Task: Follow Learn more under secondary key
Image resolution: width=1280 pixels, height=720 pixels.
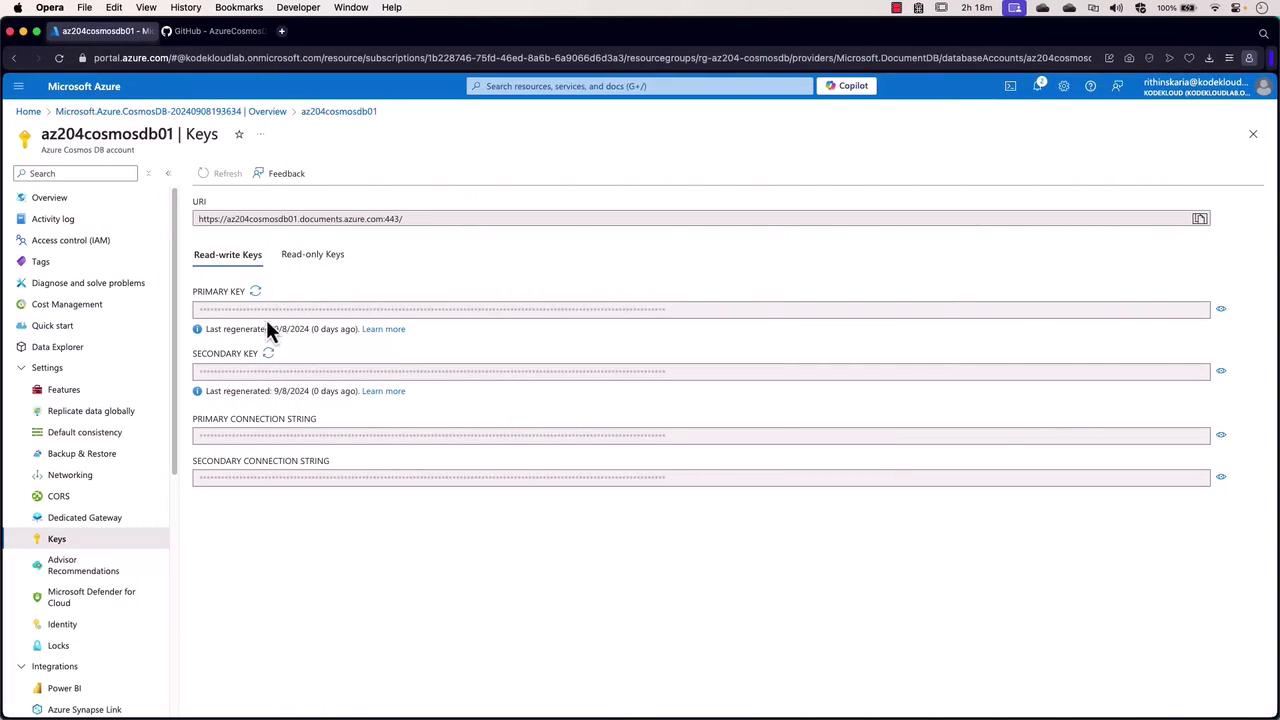Action: pyautogui.click(x=384, y=391)
